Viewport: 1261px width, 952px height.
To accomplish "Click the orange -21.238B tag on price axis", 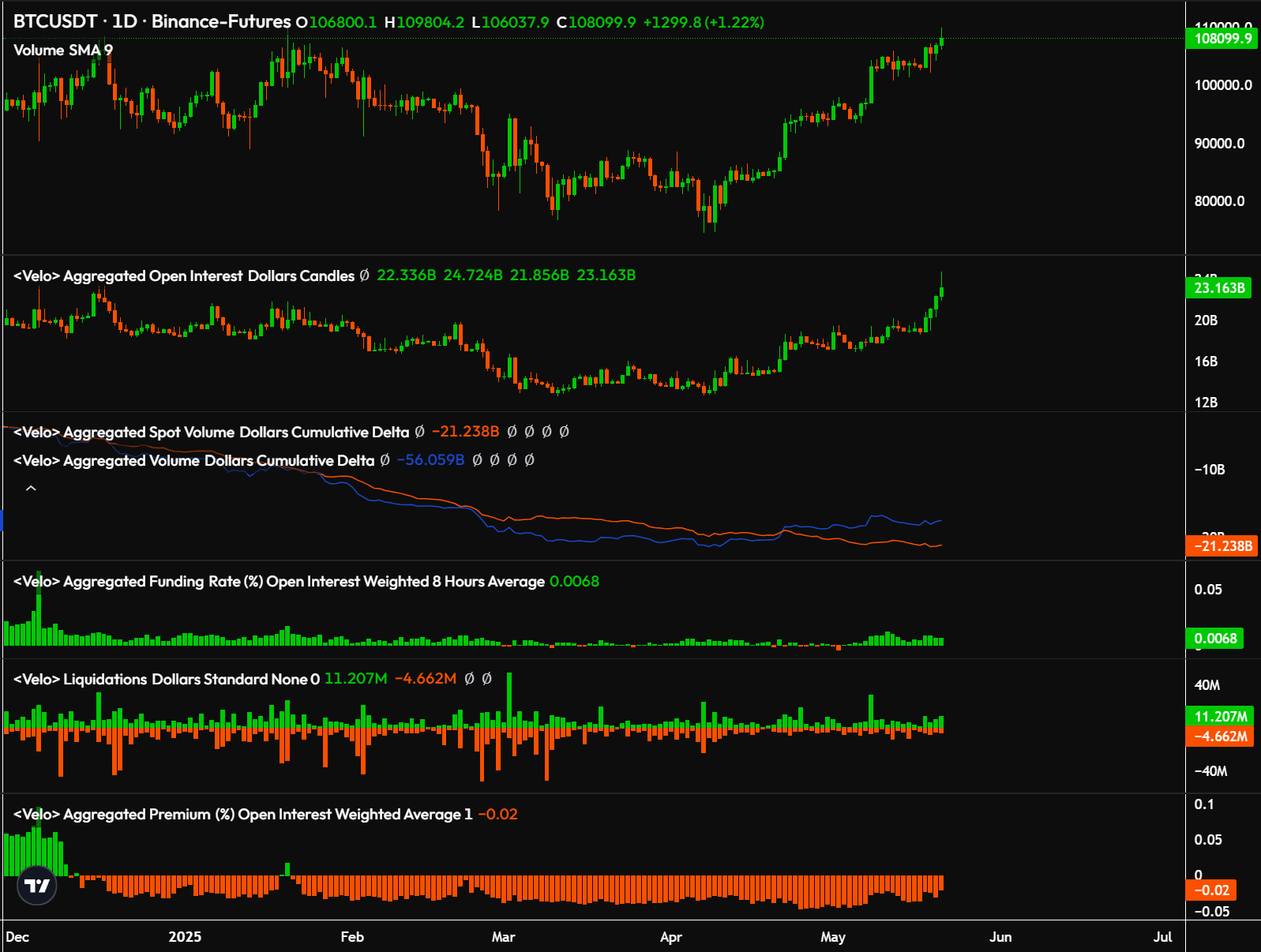I will [x=1222, y=545].
